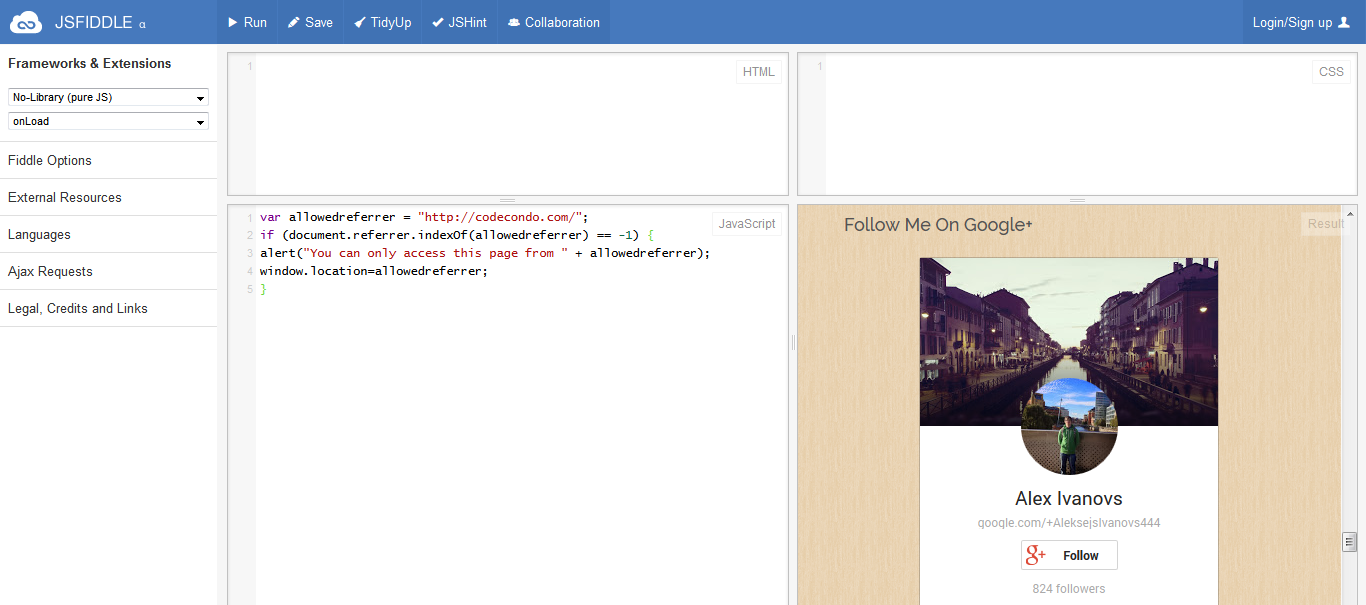
Task: Click the JSFIDDLE brand text
Action: click(x=94, y=22)
